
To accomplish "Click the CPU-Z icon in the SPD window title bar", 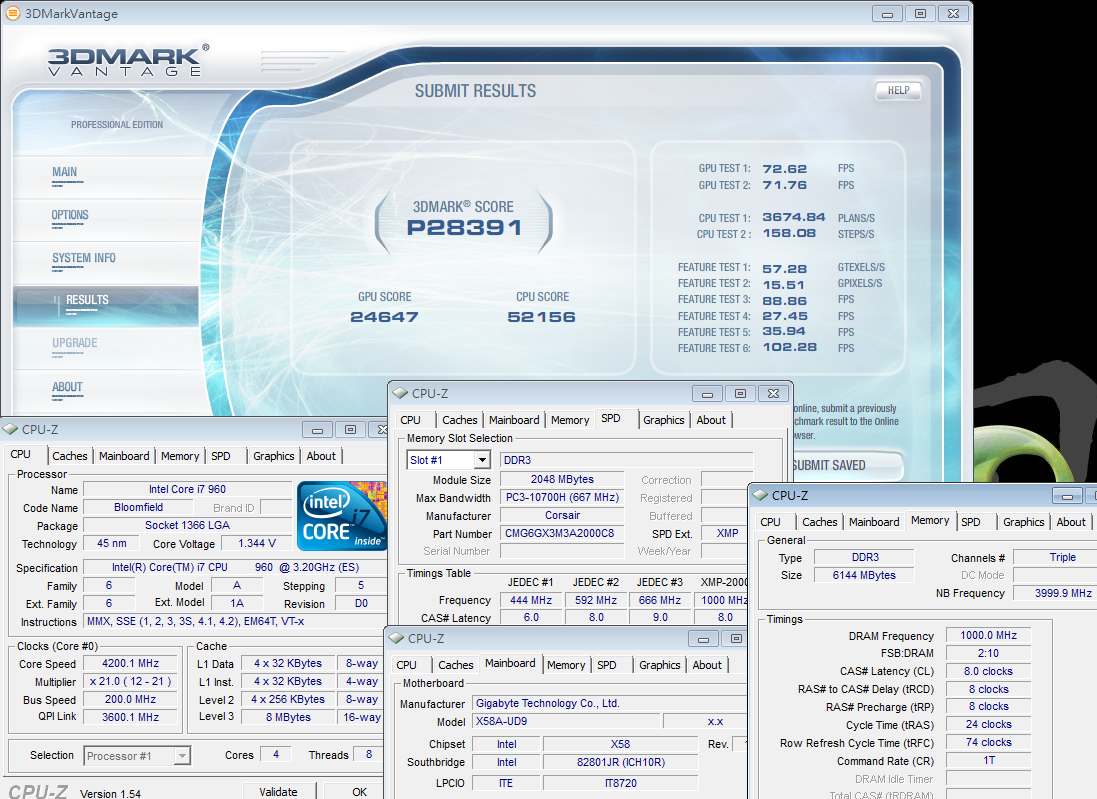I will pos(400,394).
